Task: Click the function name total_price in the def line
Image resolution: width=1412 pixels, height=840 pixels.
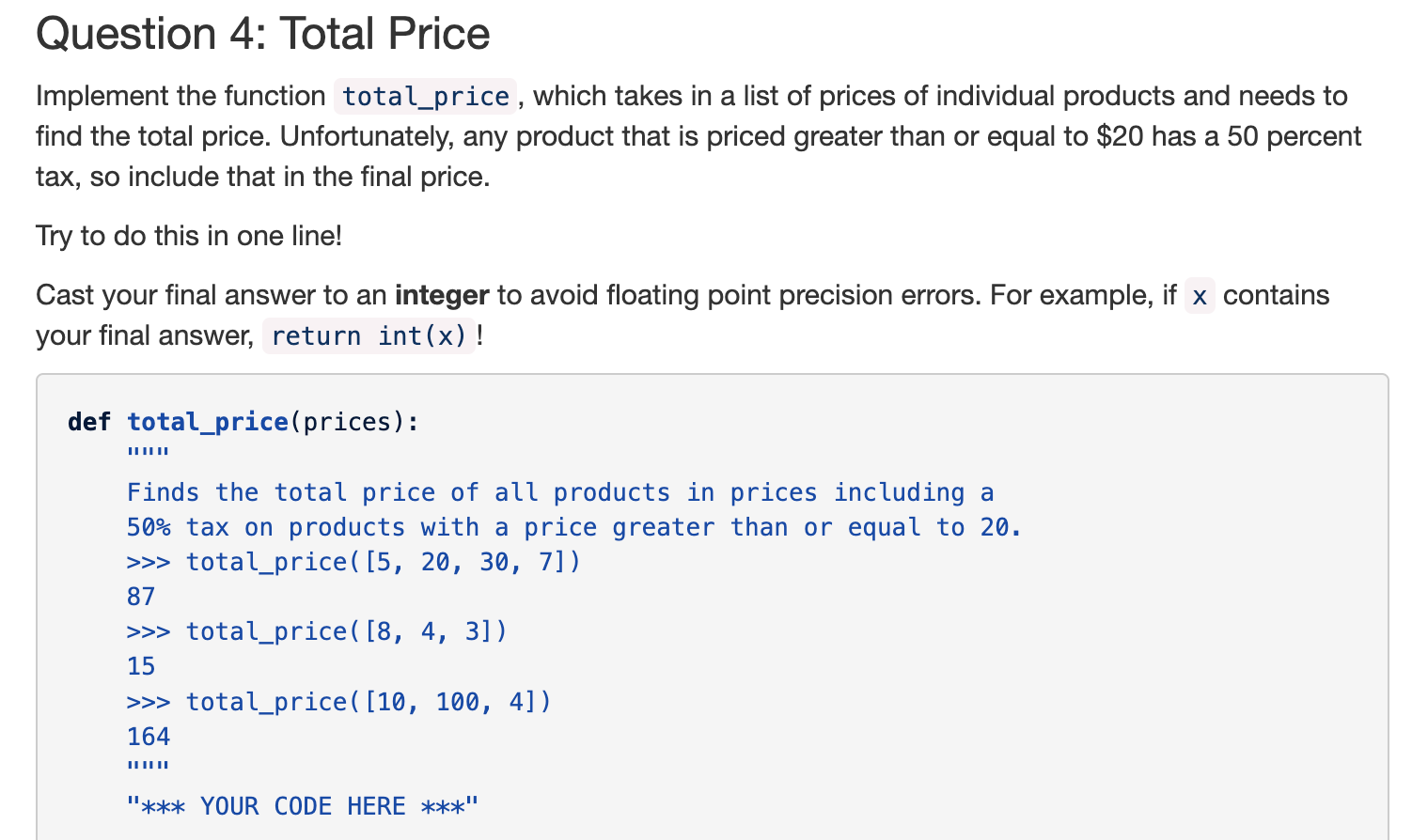Action: pos(208,422)
